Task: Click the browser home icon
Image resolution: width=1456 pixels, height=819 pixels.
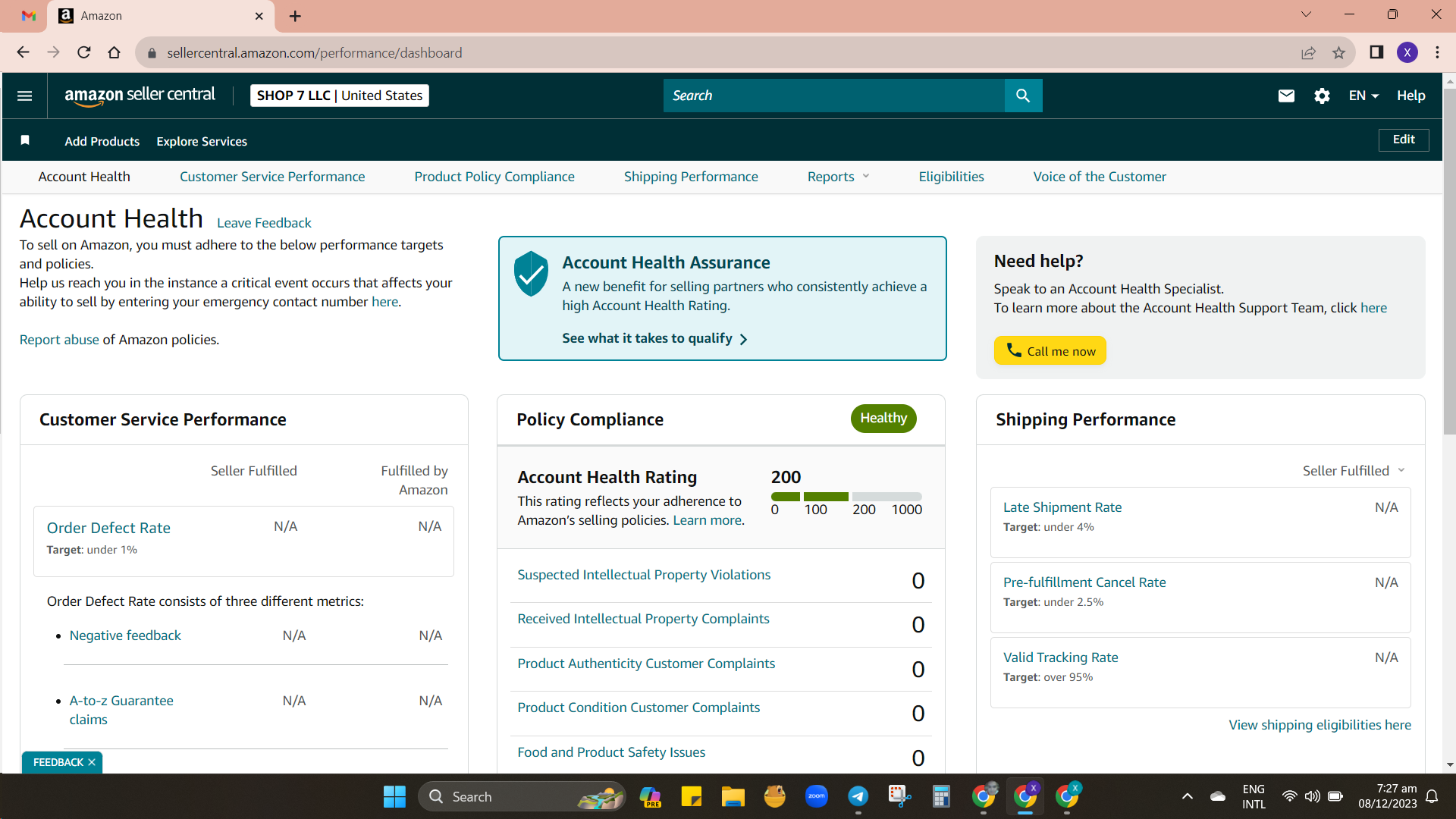Action: click(x=115, y=52)
